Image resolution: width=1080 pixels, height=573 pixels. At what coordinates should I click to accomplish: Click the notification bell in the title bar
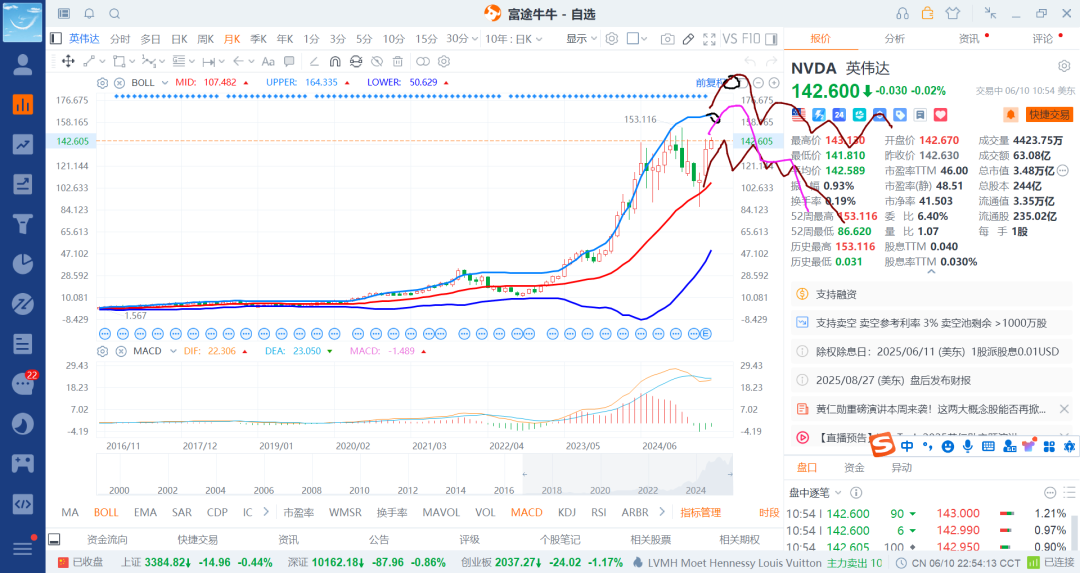tap(90, 14)
